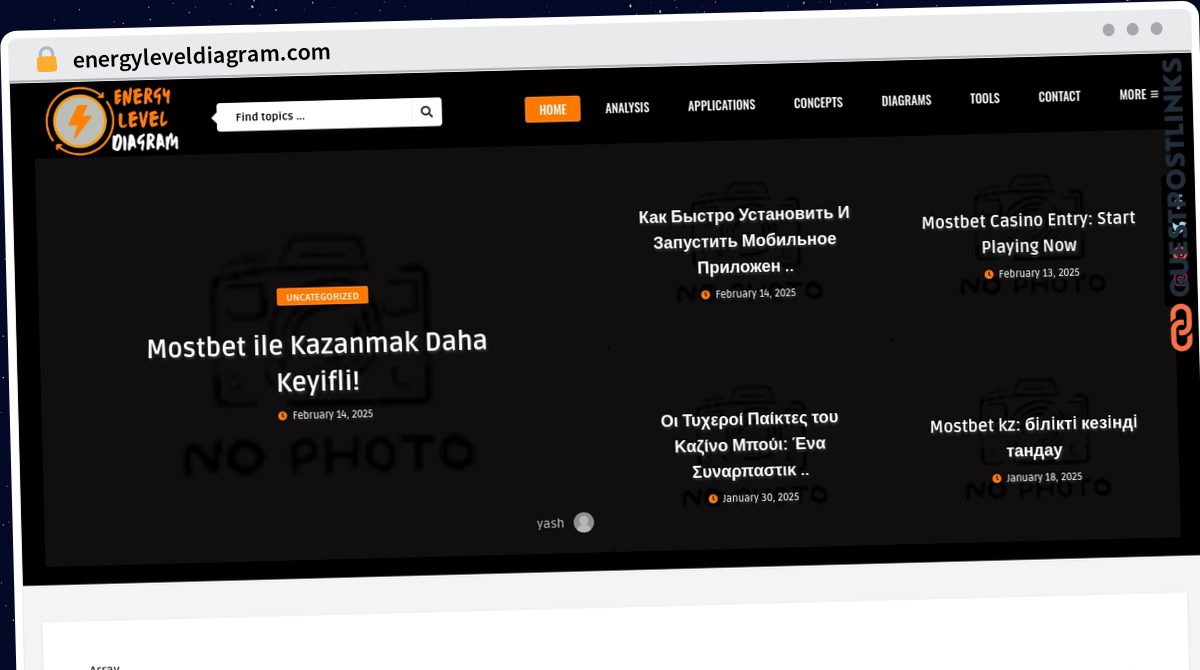Image resolution: width=1200 pixels, height=670 pixels.
Task: Open post Как Быстро Установить И Запустить
Action: coord(745,241)
